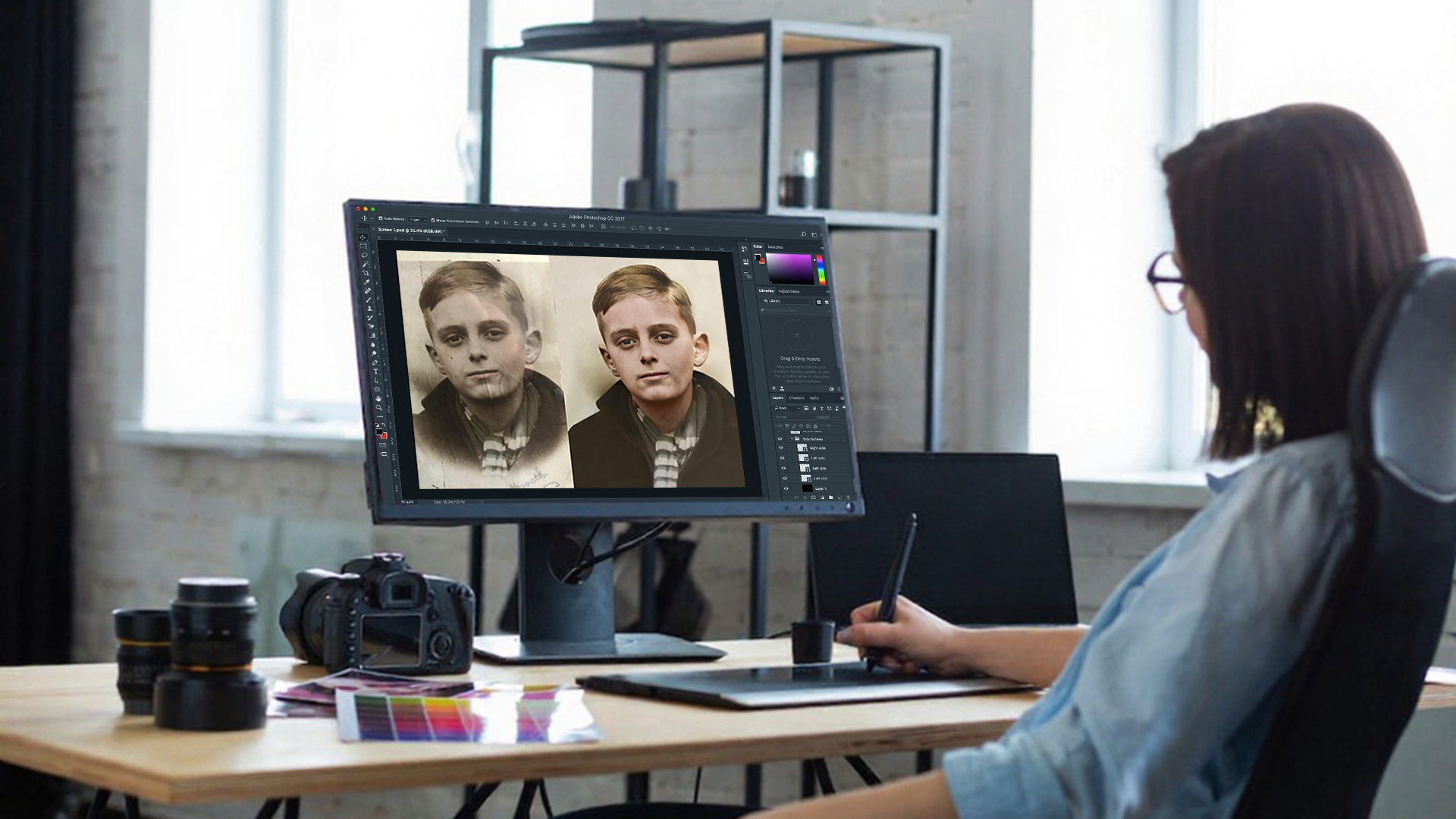This screenshot has height=819, width=1456.
Task: Select the Brush tool
Action: (x=369, y=300)
